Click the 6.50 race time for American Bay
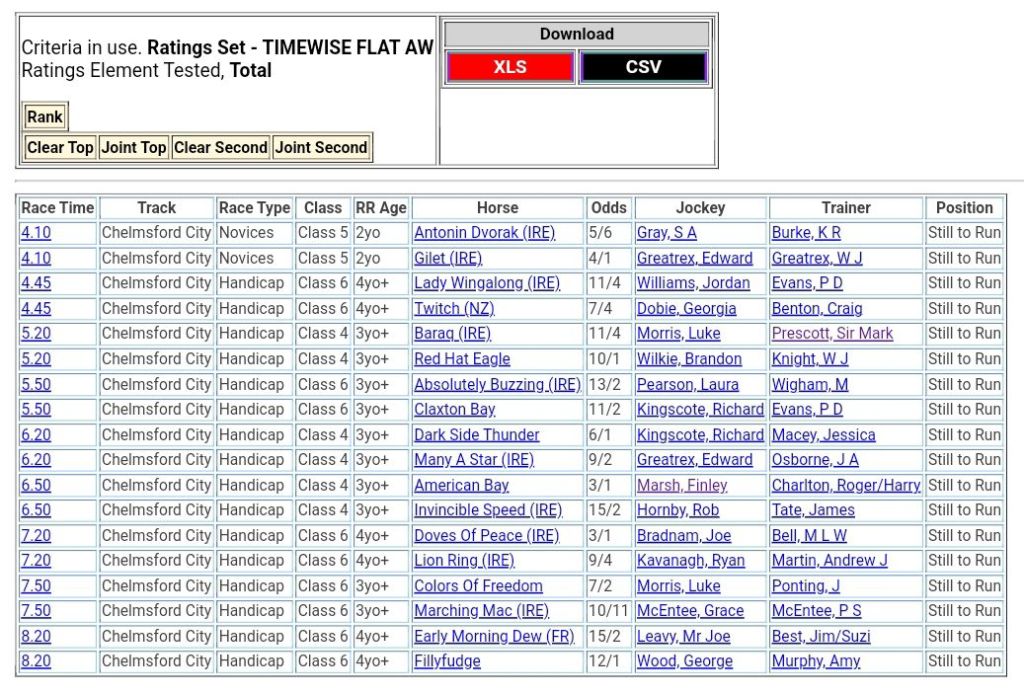Viewport: 1024px width, 695px height. 36,485
